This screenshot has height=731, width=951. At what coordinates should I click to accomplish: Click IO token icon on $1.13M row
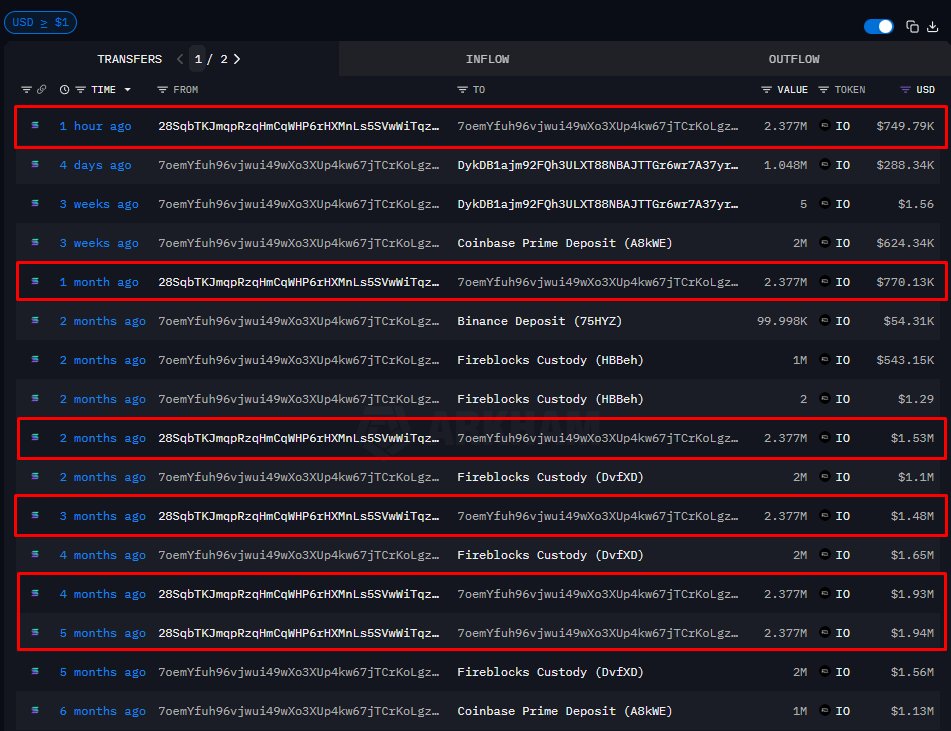pyautogui.click(x=824, y=710)
